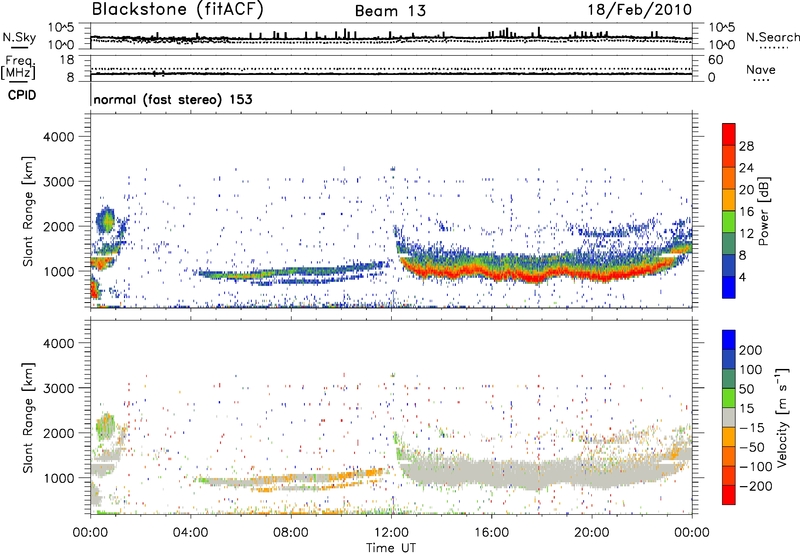The width and height of the screenshot is (800, 554).
Task: Click the 4 tick on power colorbar
Action: point(742,277)
